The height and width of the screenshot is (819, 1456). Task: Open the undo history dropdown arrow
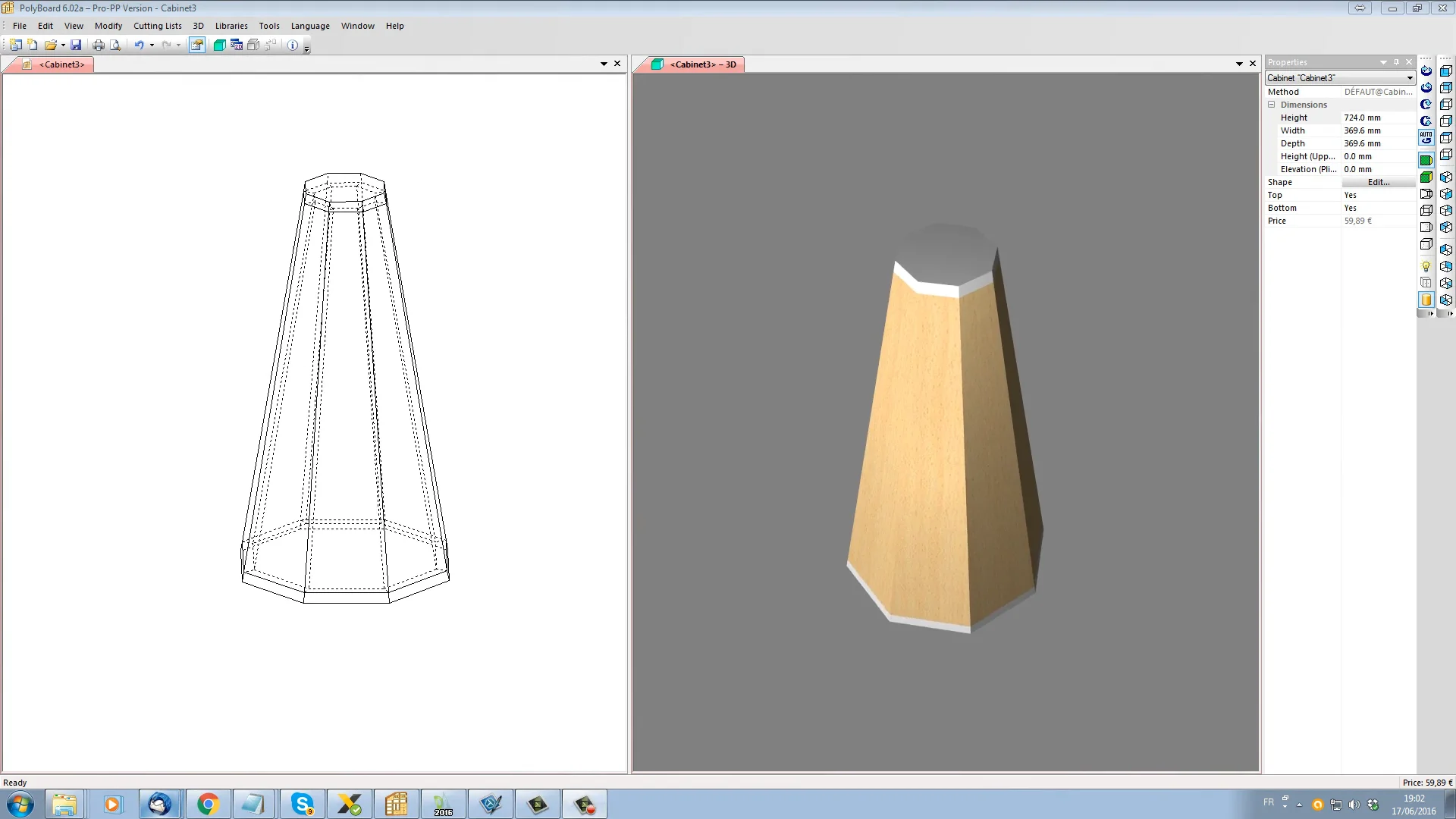pyautogui.click(x=150, y=45)
